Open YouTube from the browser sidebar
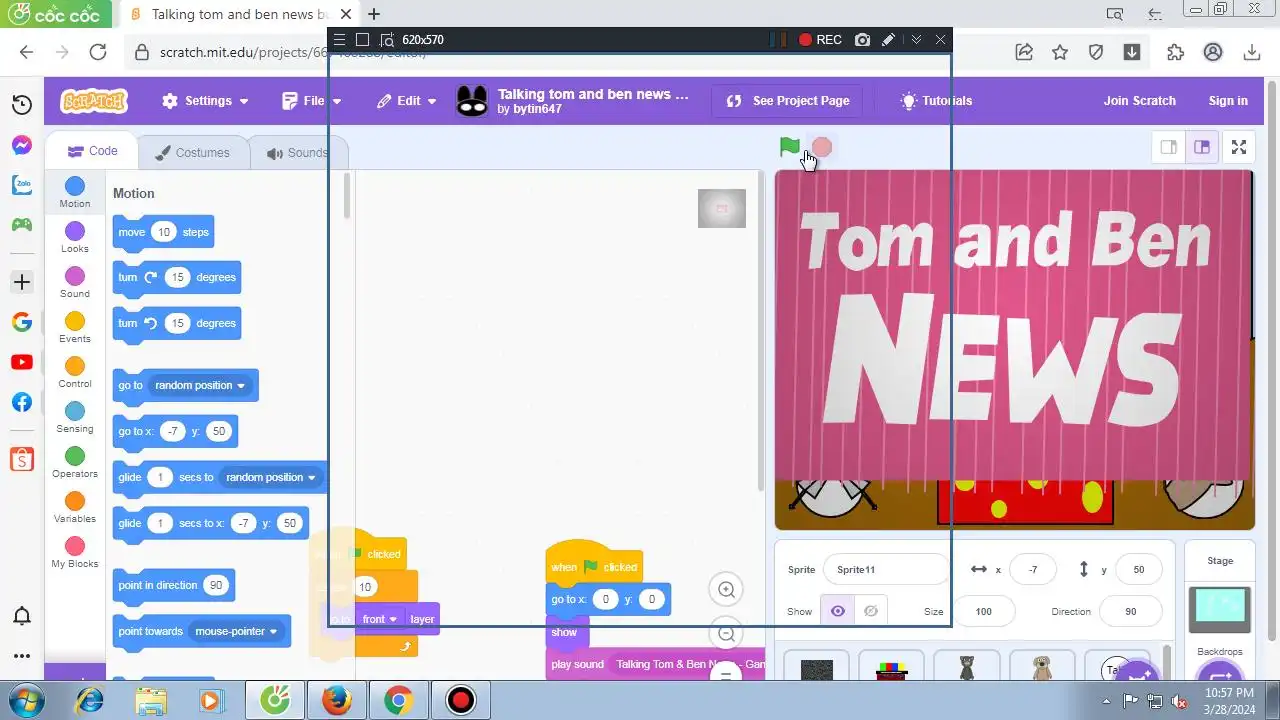This screenshot has height=720, width=1280. click(x=22, y=362)
